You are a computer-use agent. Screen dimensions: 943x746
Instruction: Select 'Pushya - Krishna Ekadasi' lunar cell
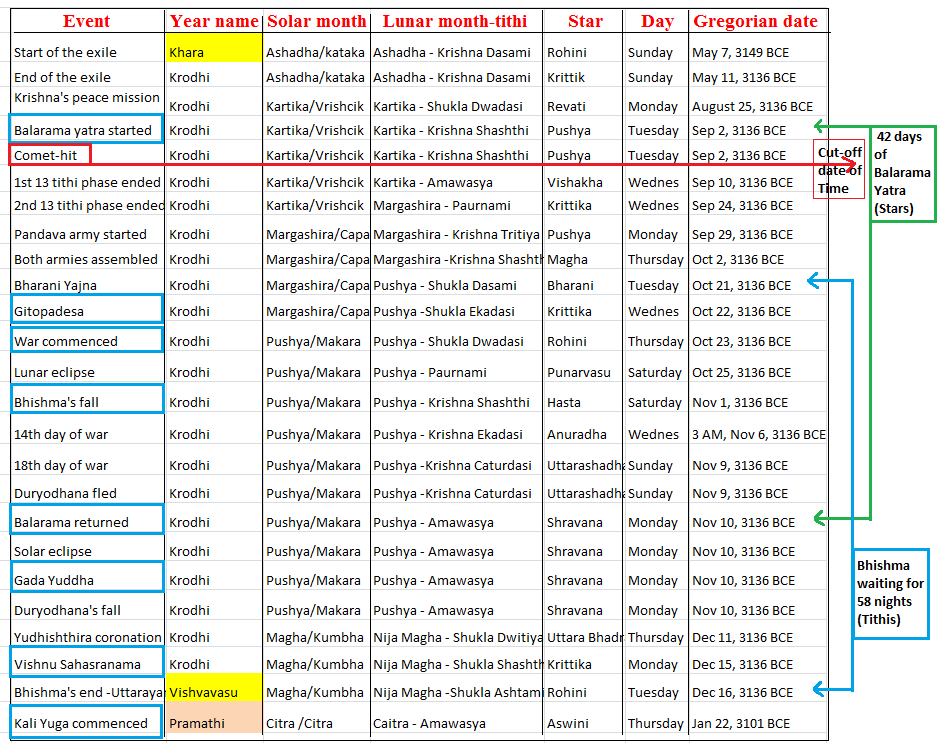coord(447,434)
